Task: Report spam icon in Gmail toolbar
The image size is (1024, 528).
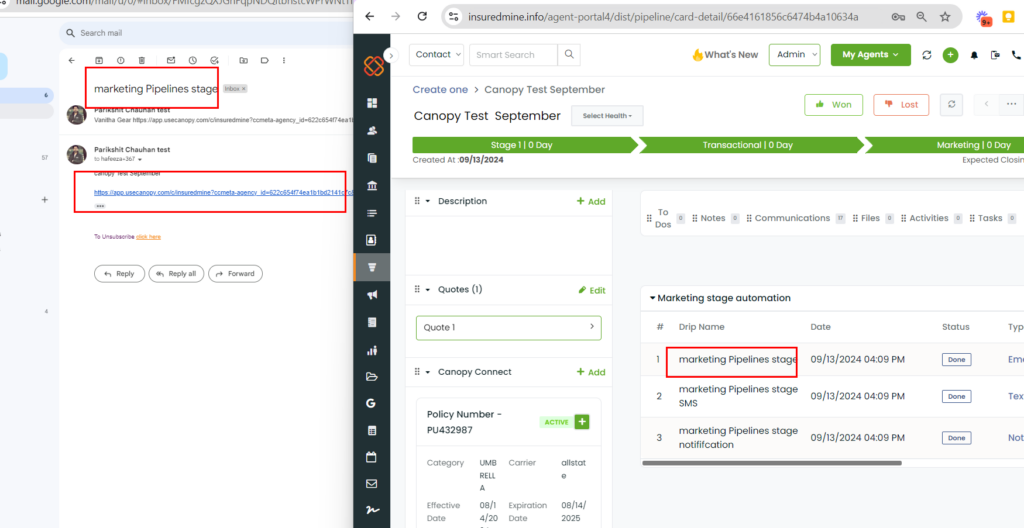Action: 120,60
